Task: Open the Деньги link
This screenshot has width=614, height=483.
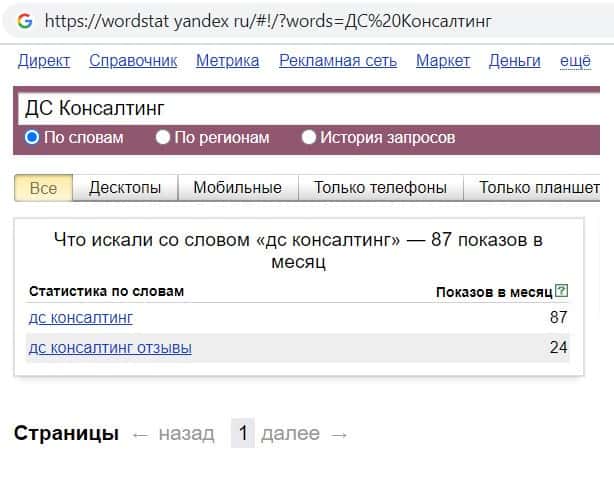Action: click(515, 61)
